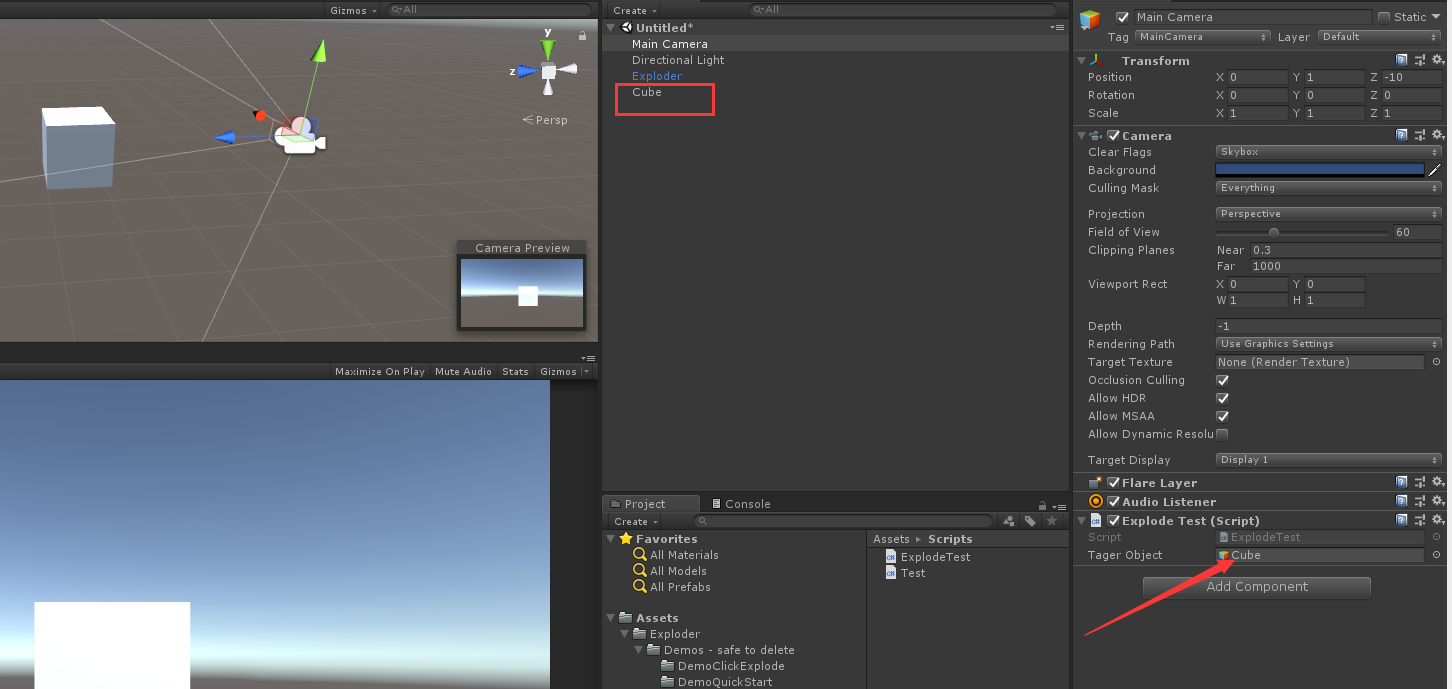
Task: Click the padlock icon on the Project panel
Action: coord(1044,503)
